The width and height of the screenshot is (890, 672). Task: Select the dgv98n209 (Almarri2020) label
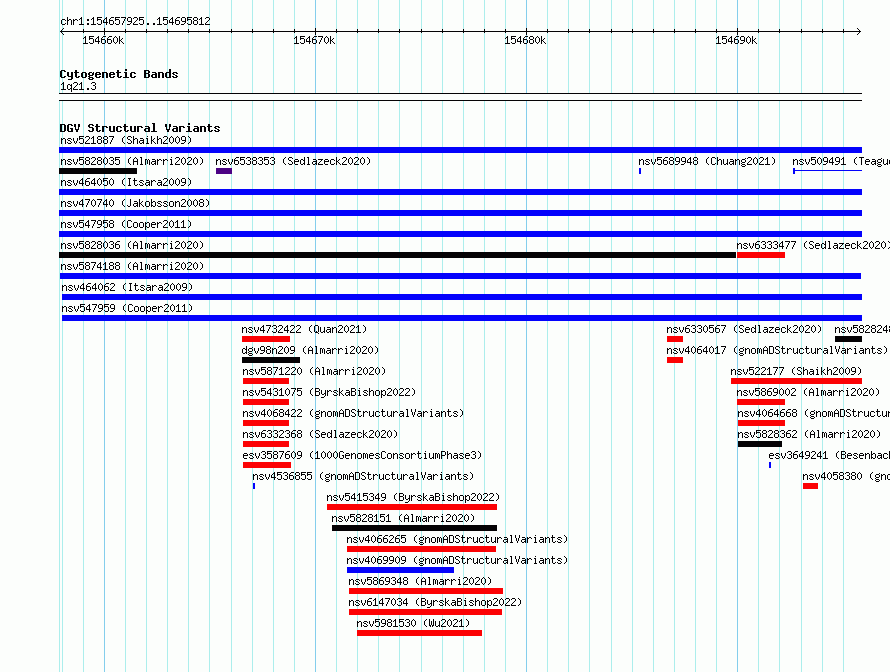pyautogui.click(x=310, y=350)
